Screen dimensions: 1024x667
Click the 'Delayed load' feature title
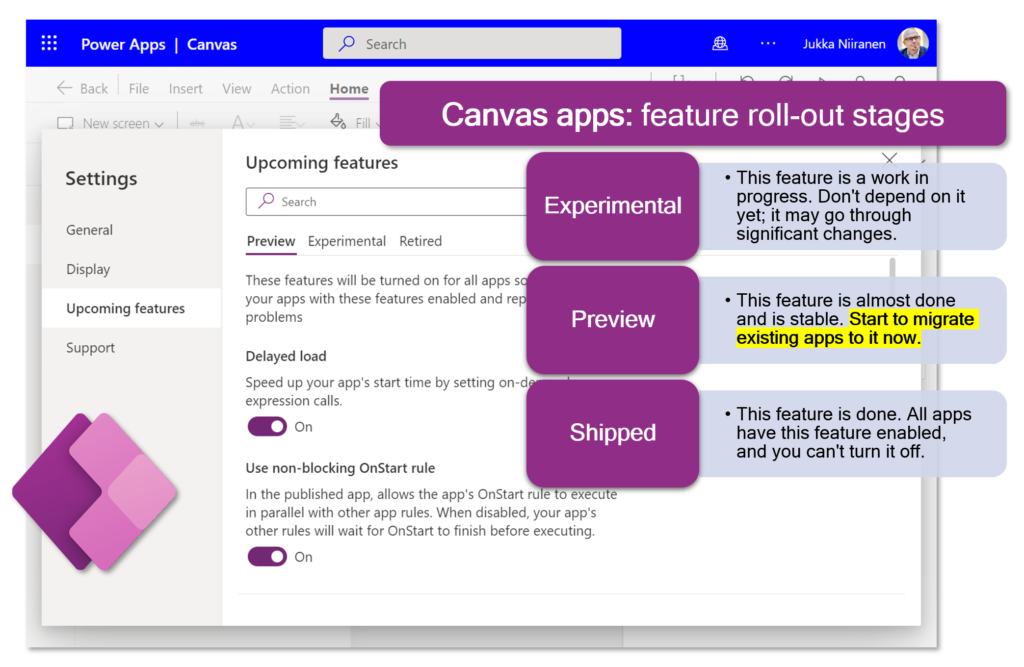(286, 356)
